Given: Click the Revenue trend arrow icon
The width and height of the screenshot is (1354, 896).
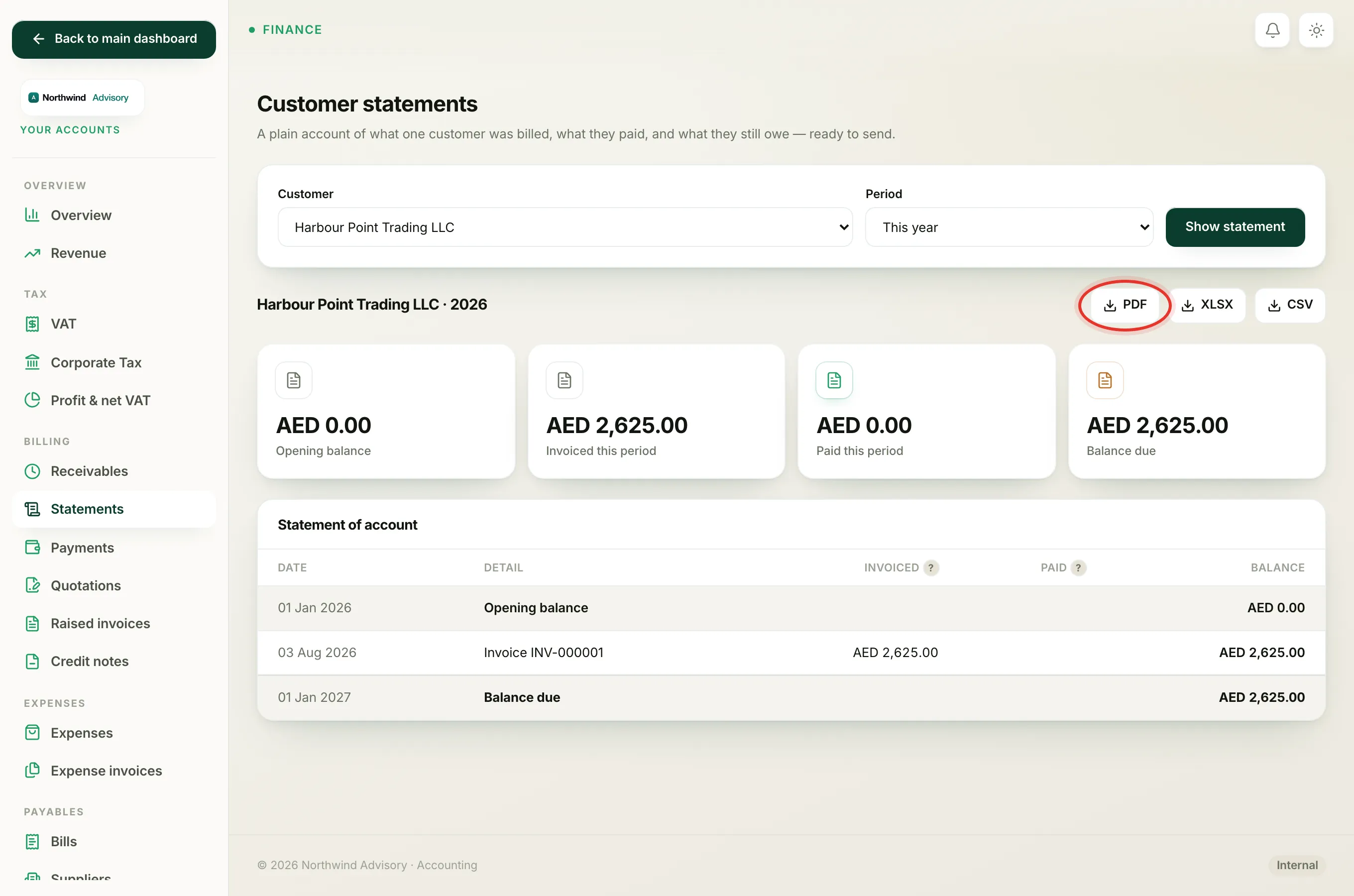Looking at the screenshot, I should coord(32,252).
